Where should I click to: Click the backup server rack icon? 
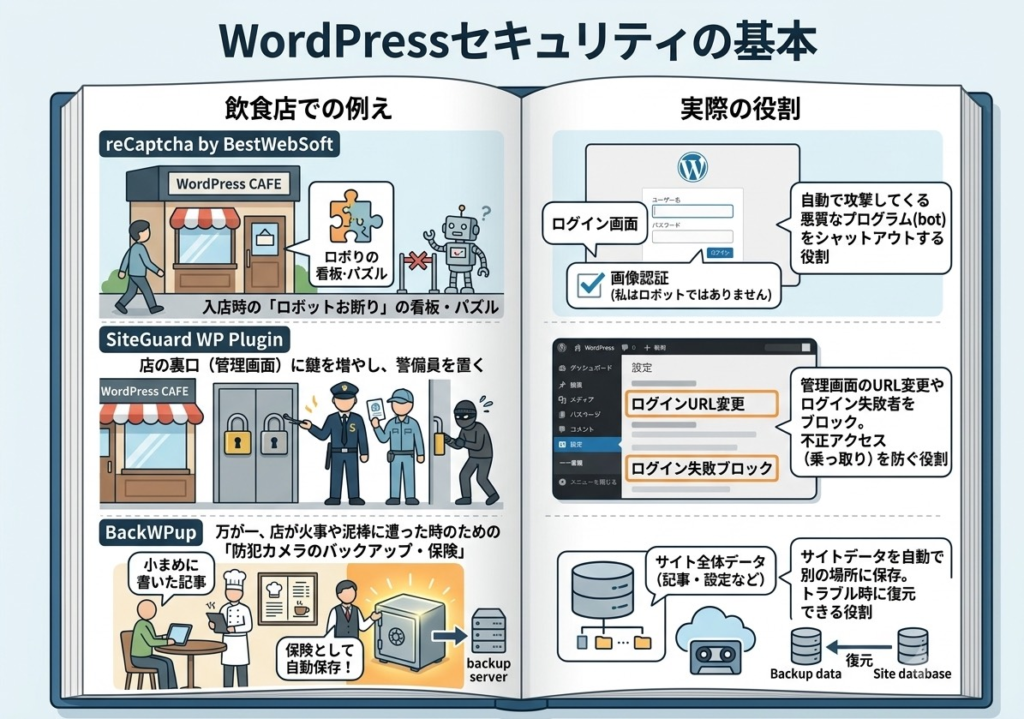[489, 630]
